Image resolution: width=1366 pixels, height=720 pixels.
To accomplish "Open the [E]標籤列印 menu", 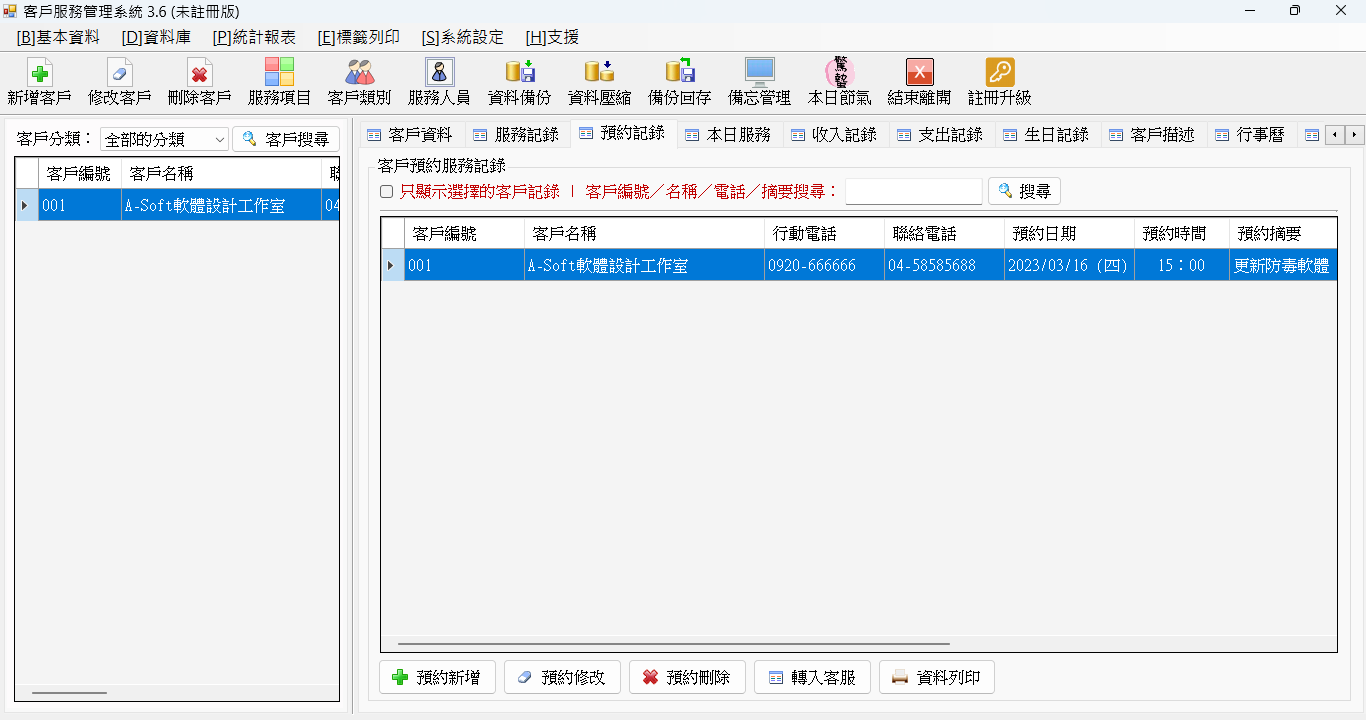I will tap(358, 37).
